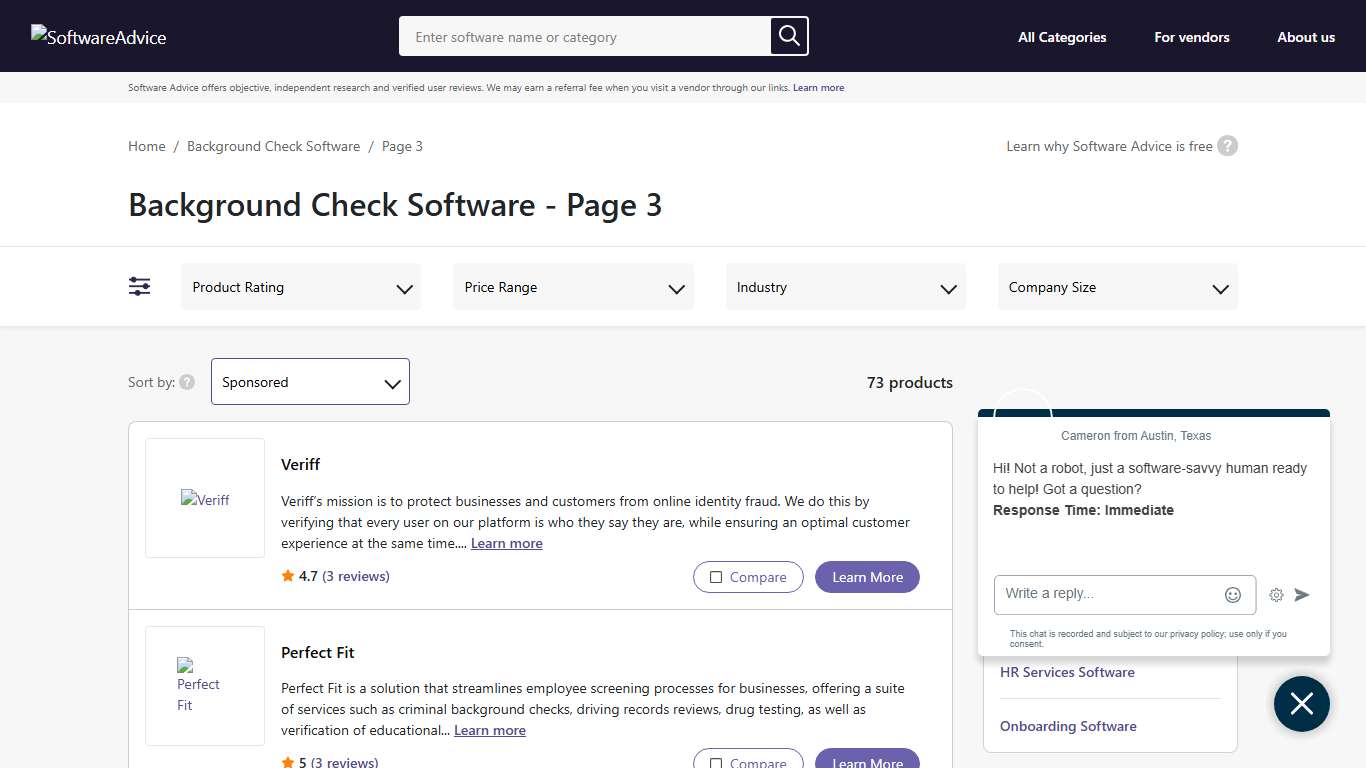The image size is (1366, 768).
Task: Open the emoji picker in the chat
Action: click(1233, 594)
